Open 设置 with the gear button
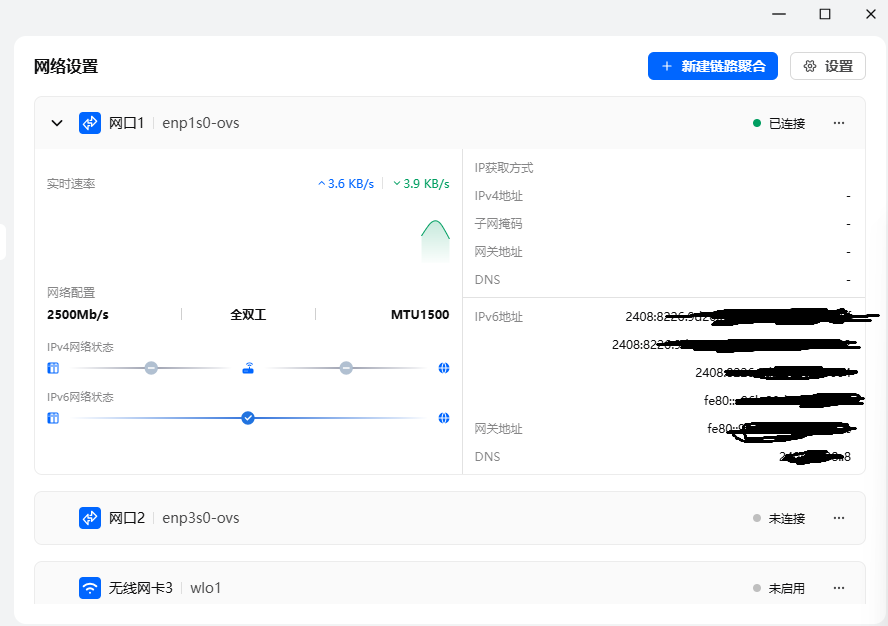This screenshot has height=626, width=888. [828, 66]
